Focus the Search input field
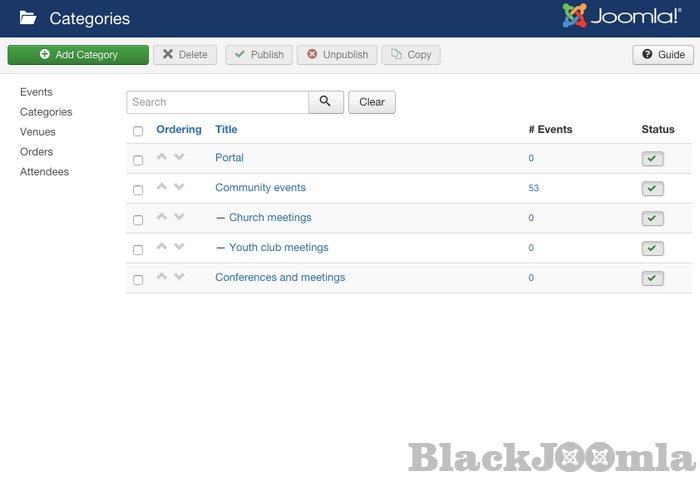 pos(217,102)
